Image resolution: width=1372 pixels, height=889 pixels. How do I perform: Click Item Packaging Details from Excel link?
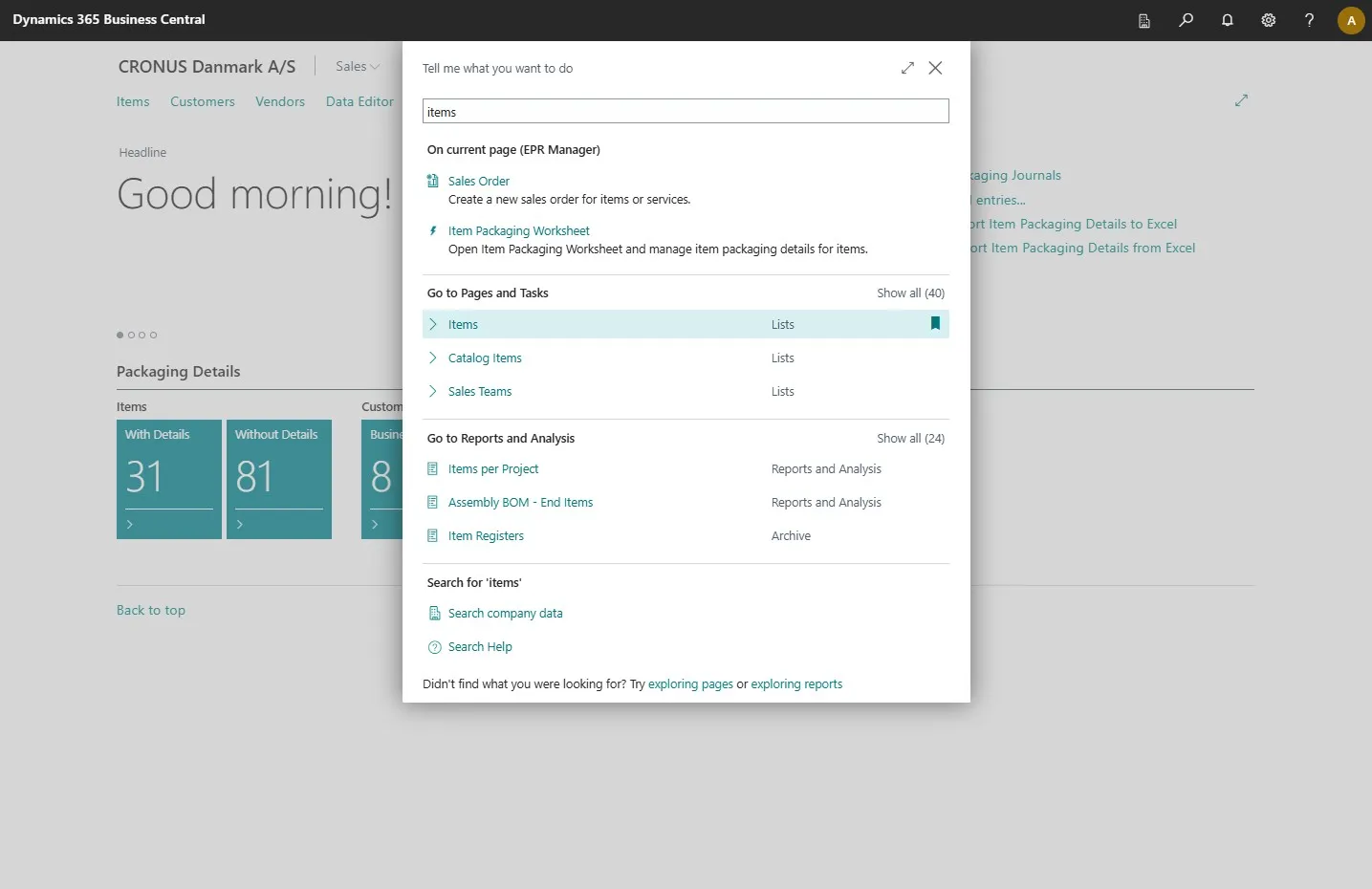click(1082, 248)
